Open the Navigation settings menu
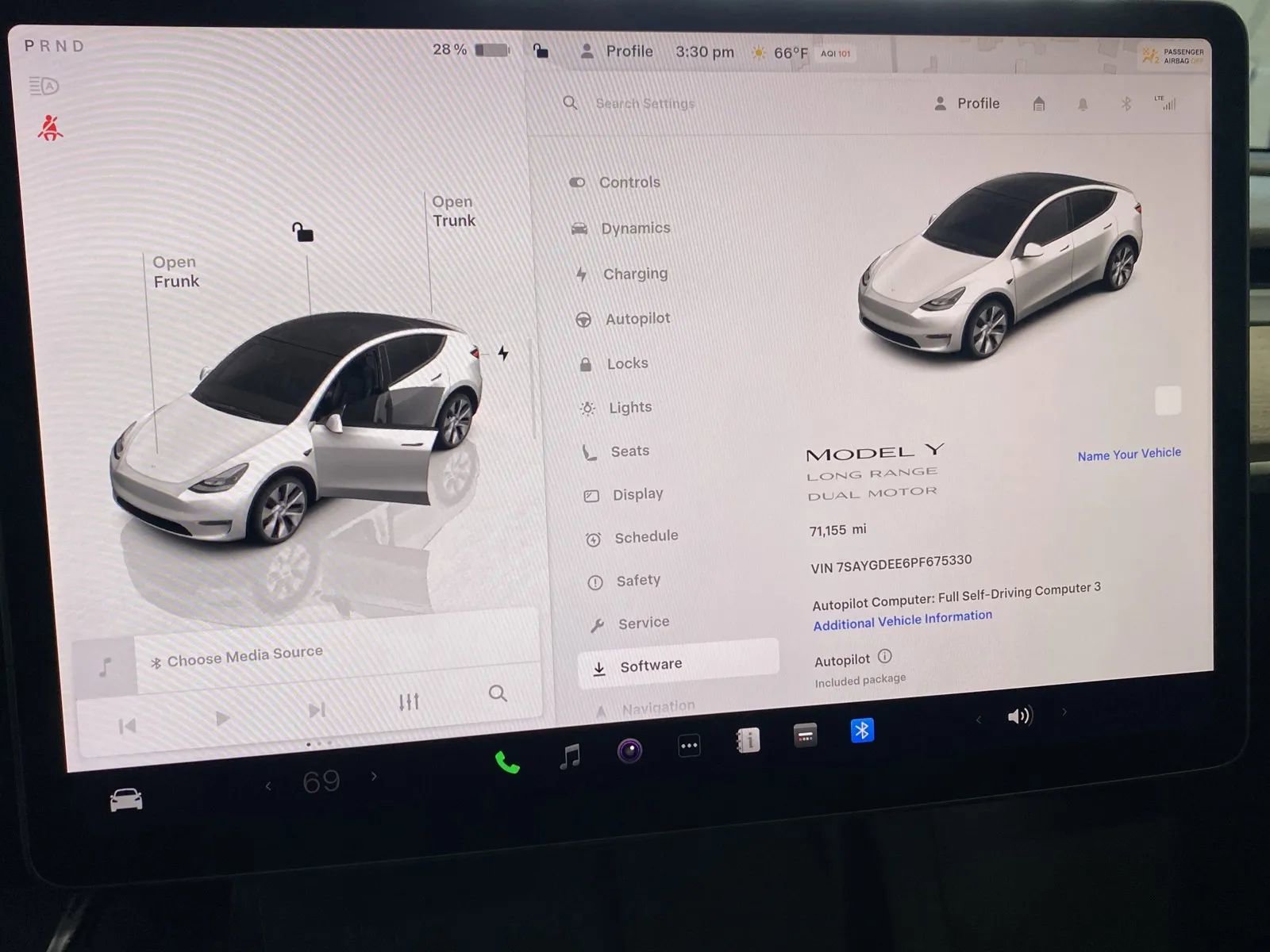The image size is (1270, 952). pyautogui.click(x=645, y=708)
